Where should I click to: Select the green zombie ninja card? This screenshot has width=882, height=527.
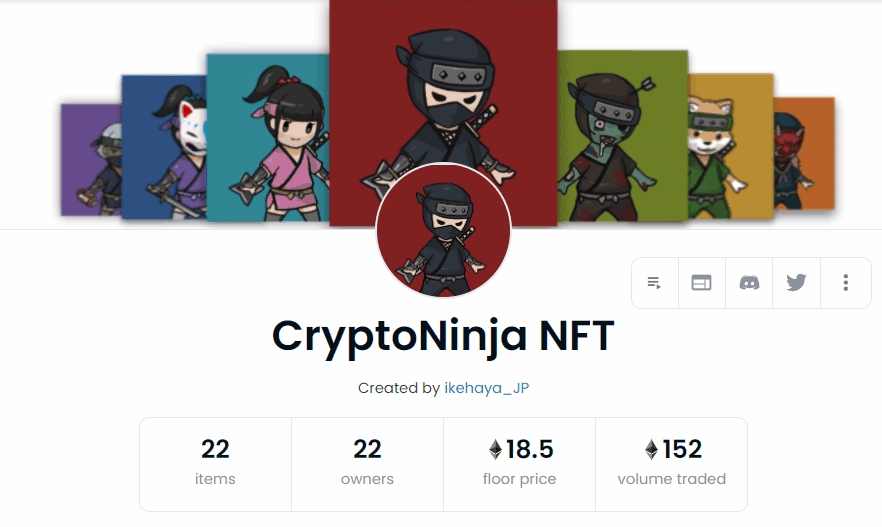click(623, 136)
